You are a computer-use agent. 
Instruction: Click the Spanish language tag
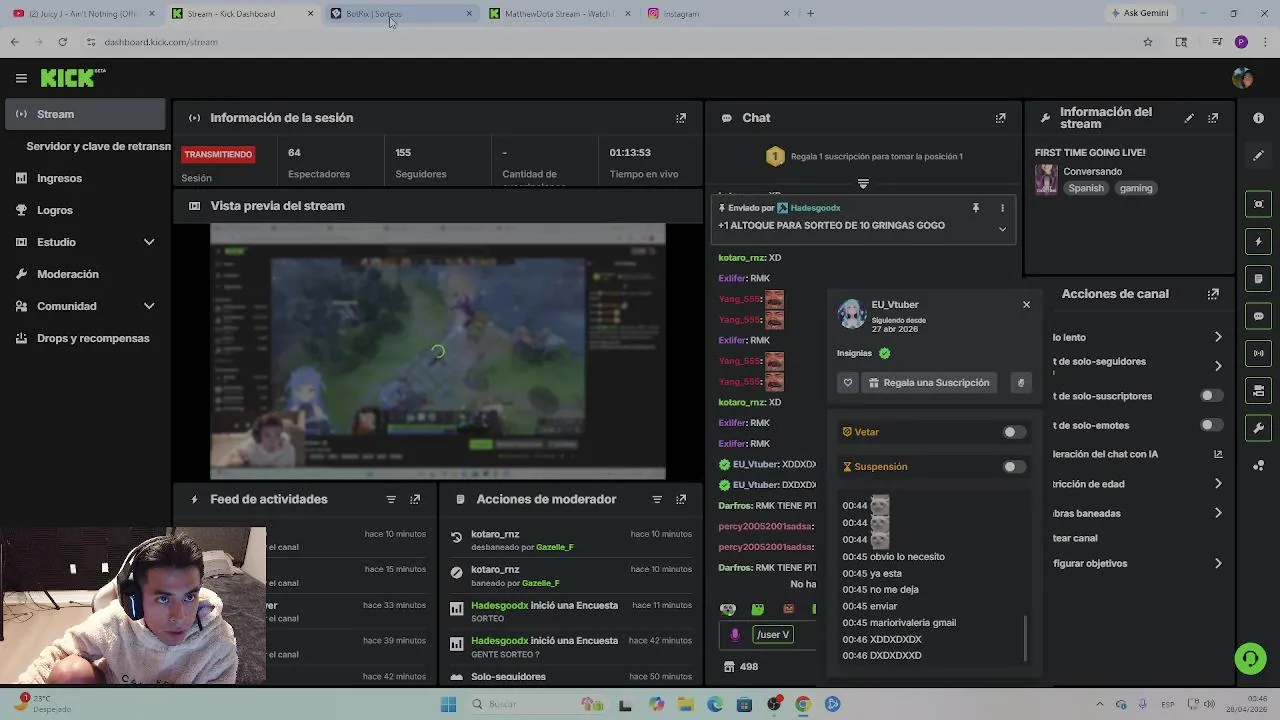point(1085,188)
